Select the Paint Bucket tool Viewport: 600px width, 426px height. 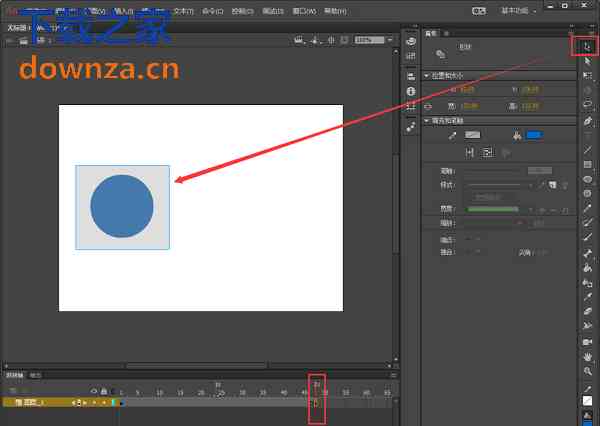(587, 268)
